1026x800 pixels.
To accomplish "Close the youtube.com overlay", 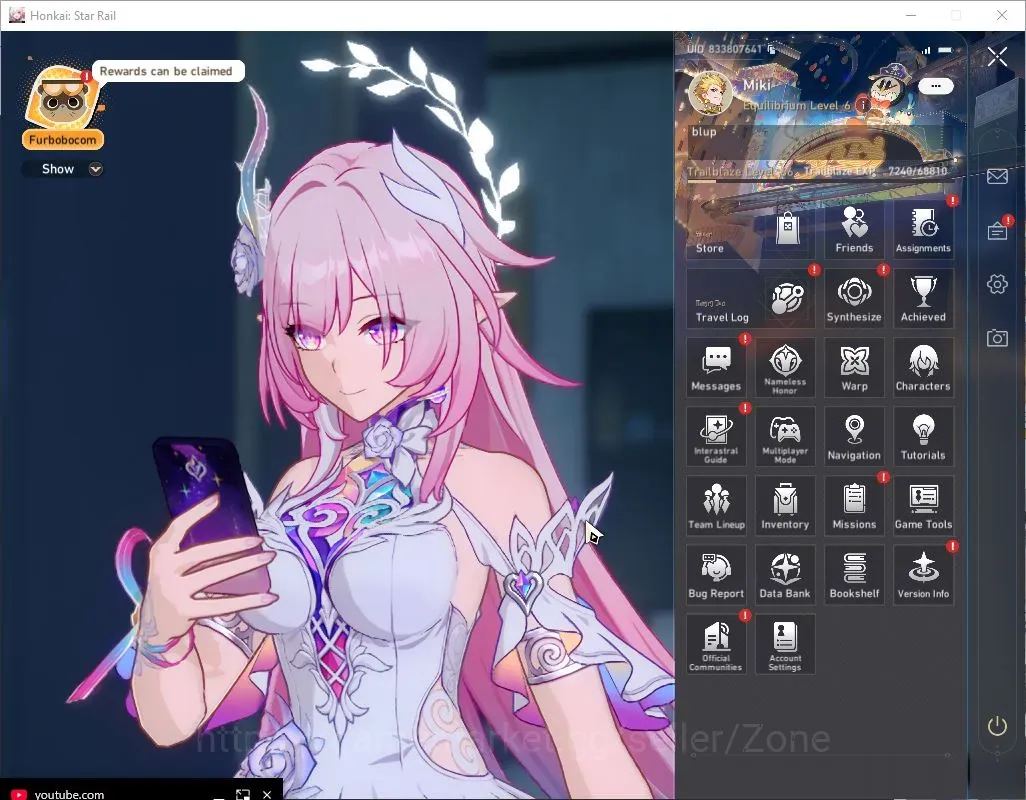I will click(x=267, y=794).
